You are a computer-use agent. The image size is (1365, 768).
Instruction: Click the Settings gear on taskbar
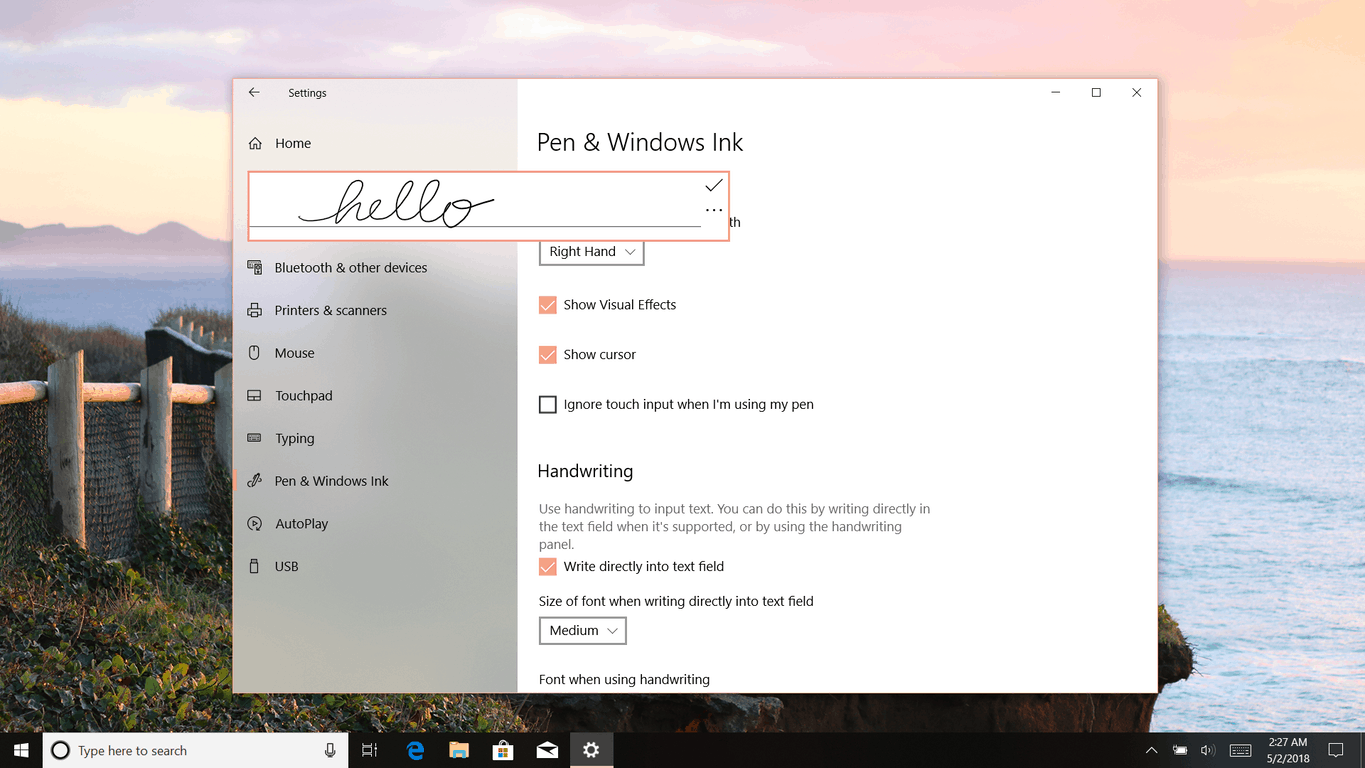591,750
